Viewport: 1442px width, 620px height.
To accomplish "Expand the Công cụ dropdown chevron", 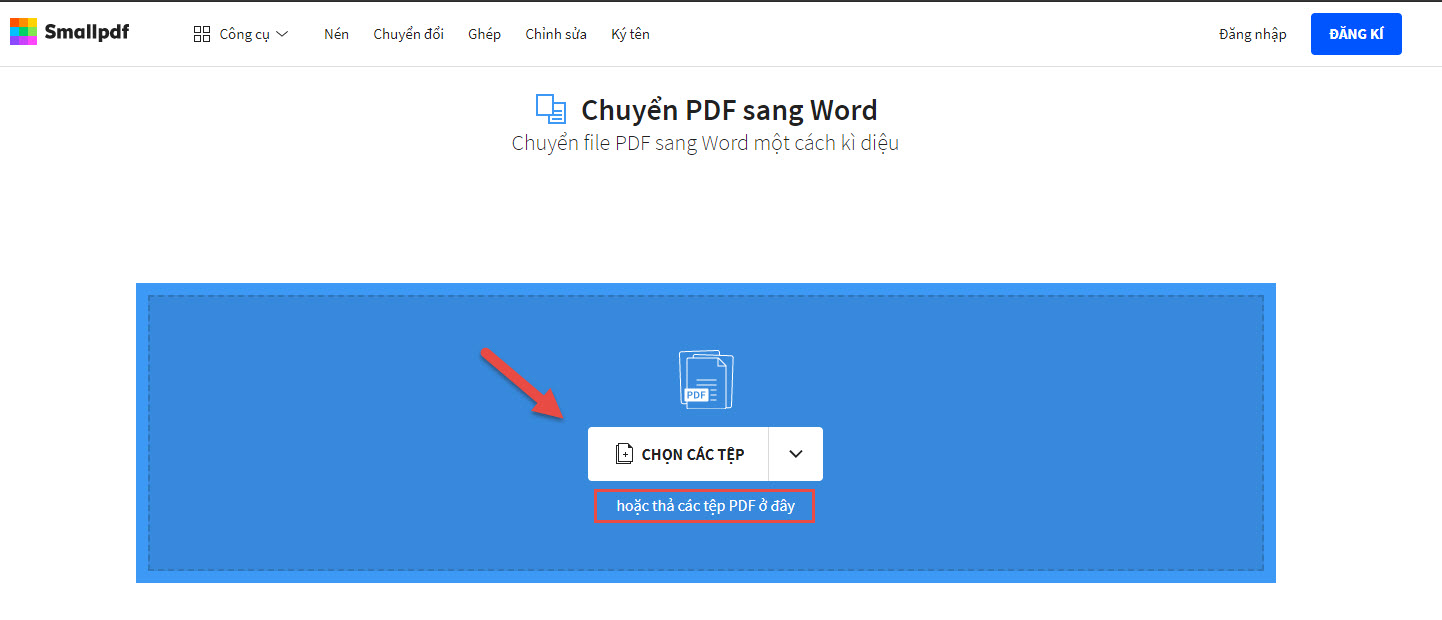I will click(x=282, y=34).
